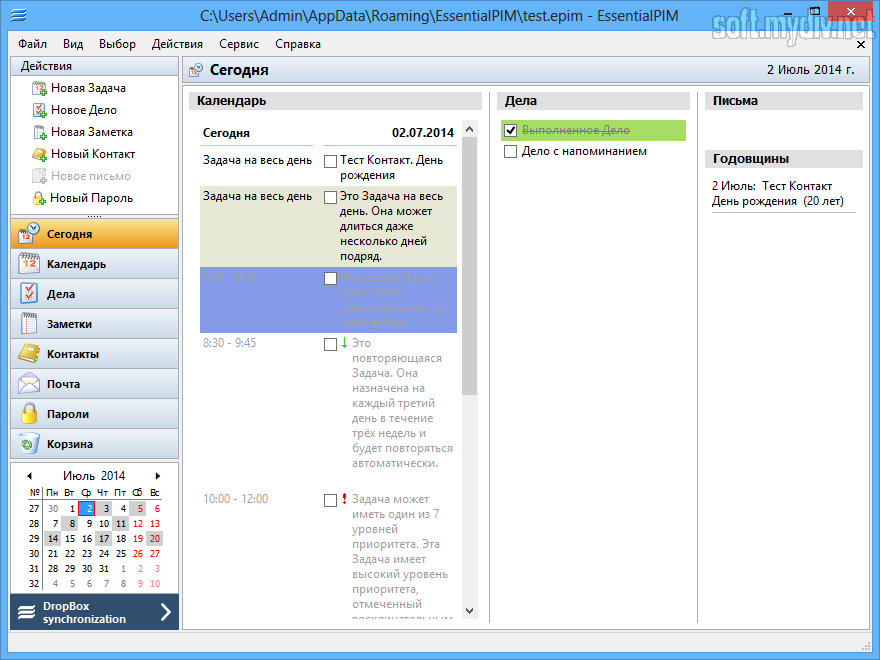880x660 pixels.
Task: Click the Годовщины section header
Action: point(783,159)
